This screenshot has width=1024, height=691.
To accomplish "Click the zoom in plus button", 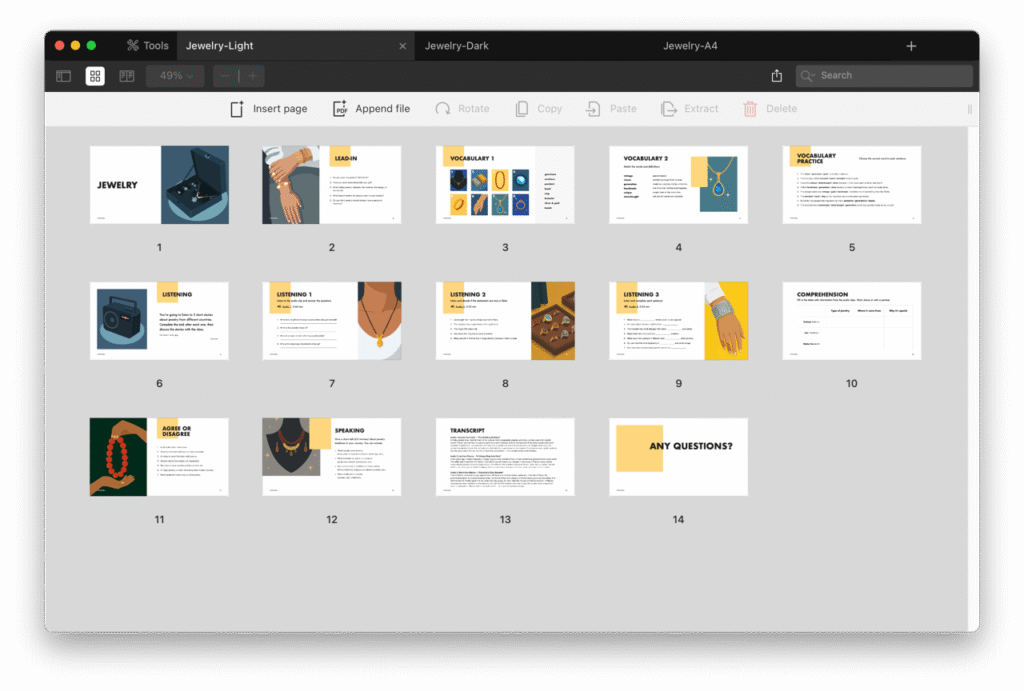I will (252, 76).
